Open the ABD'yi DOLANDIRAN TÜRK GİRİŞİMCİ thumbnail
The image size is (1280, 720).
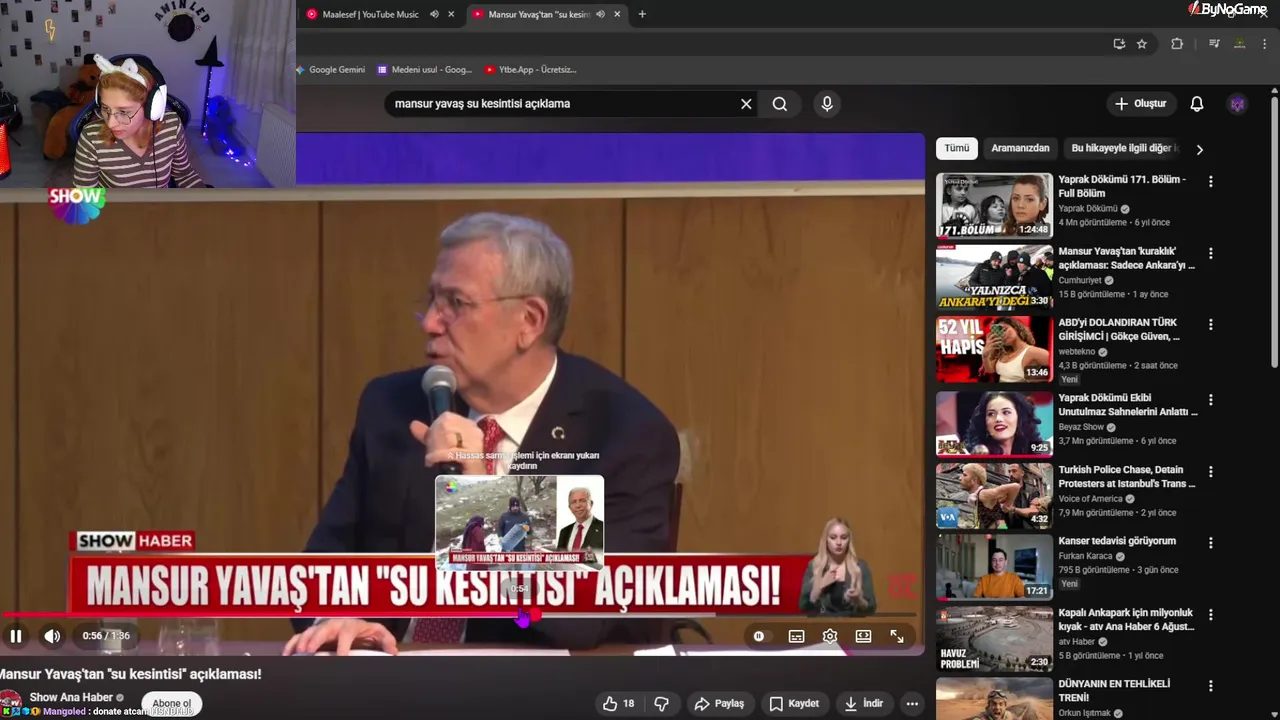994,349
